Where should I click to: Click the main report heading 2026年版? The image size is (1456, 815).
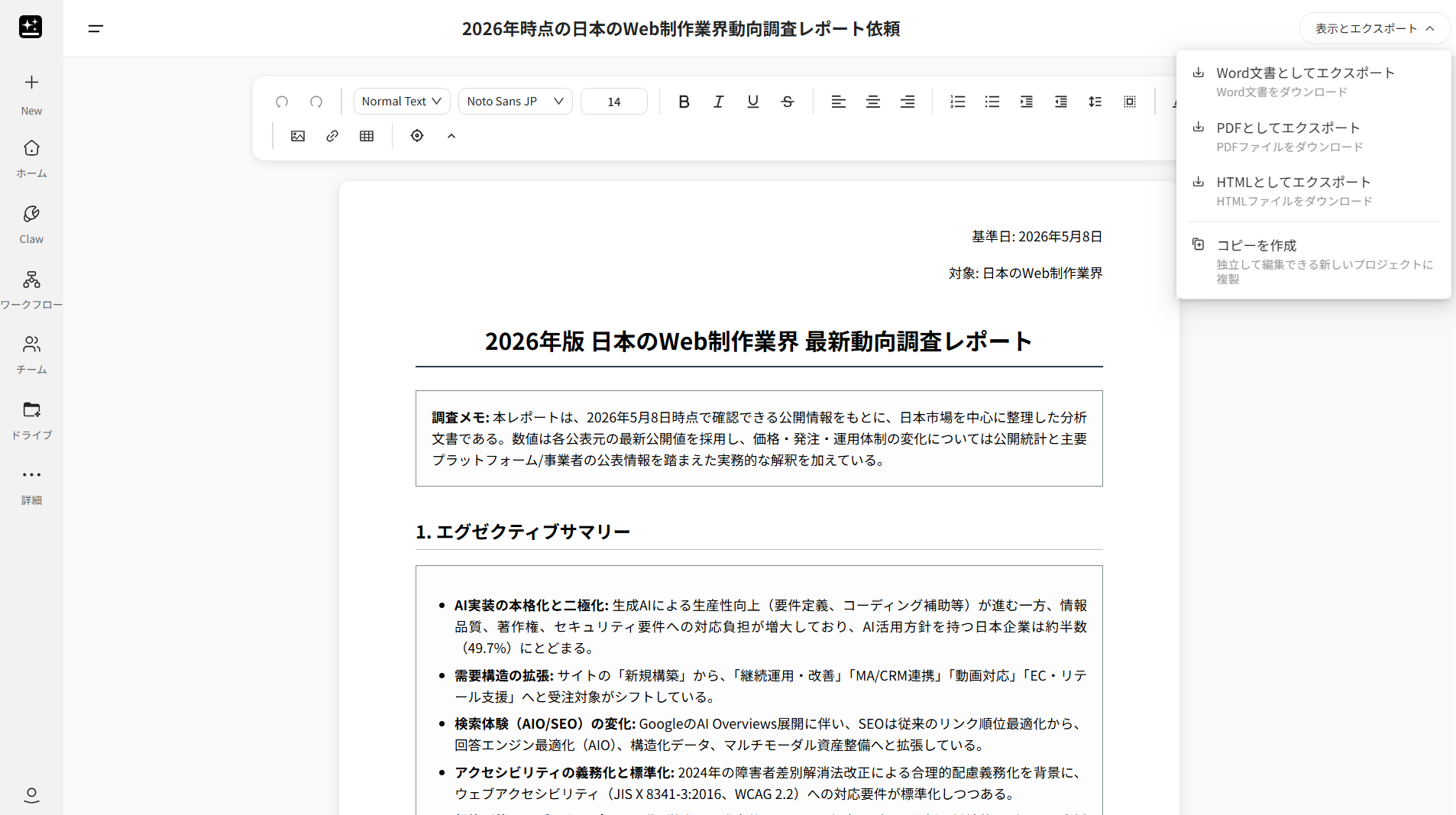tap(759, 341)
